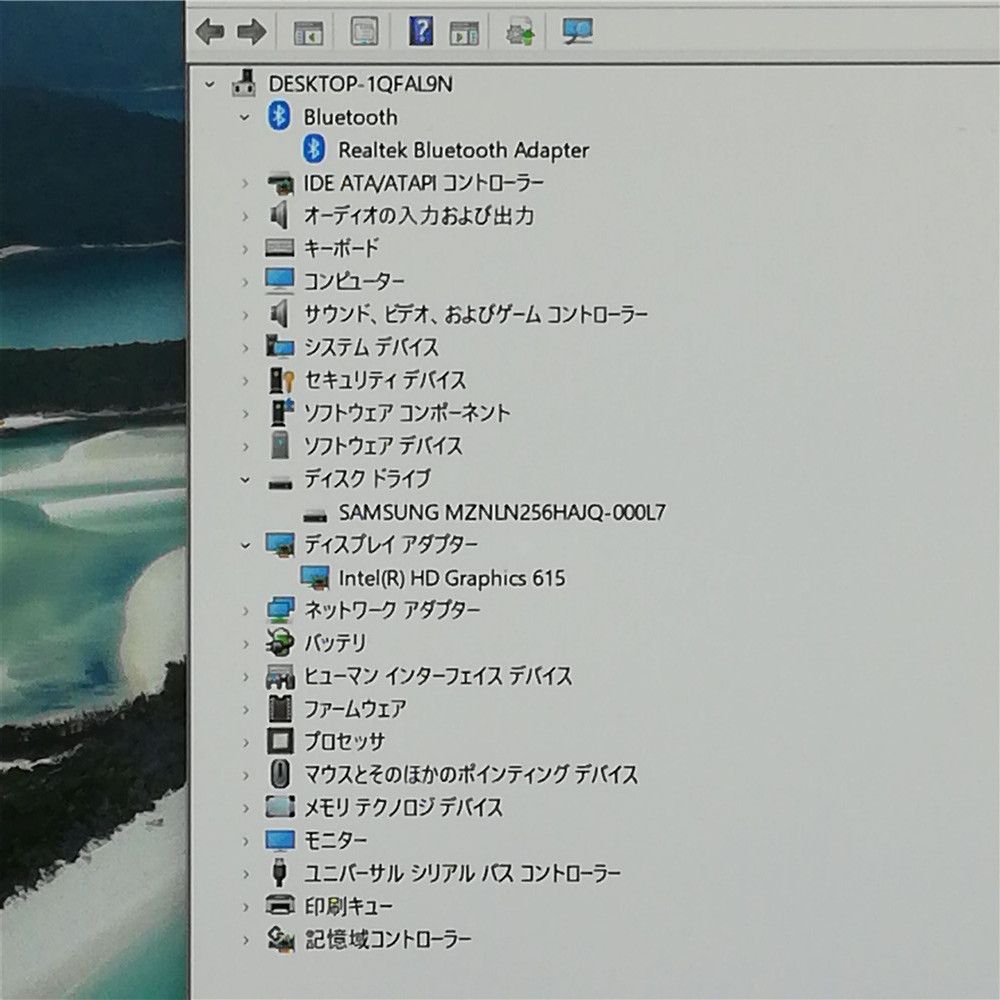Click the Help toolbar icon
The image size is (1000, 1000).
tap(420, 31)
